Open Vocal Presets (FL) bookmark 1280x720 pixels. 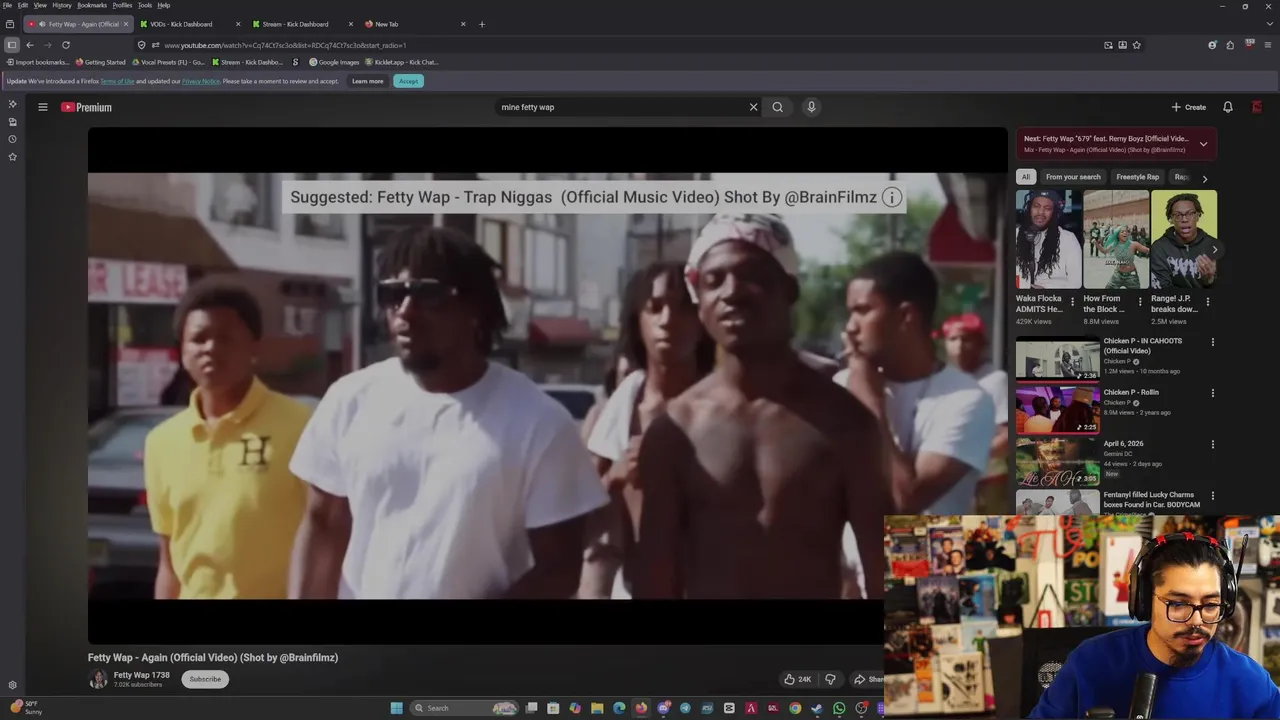[168, 62]
